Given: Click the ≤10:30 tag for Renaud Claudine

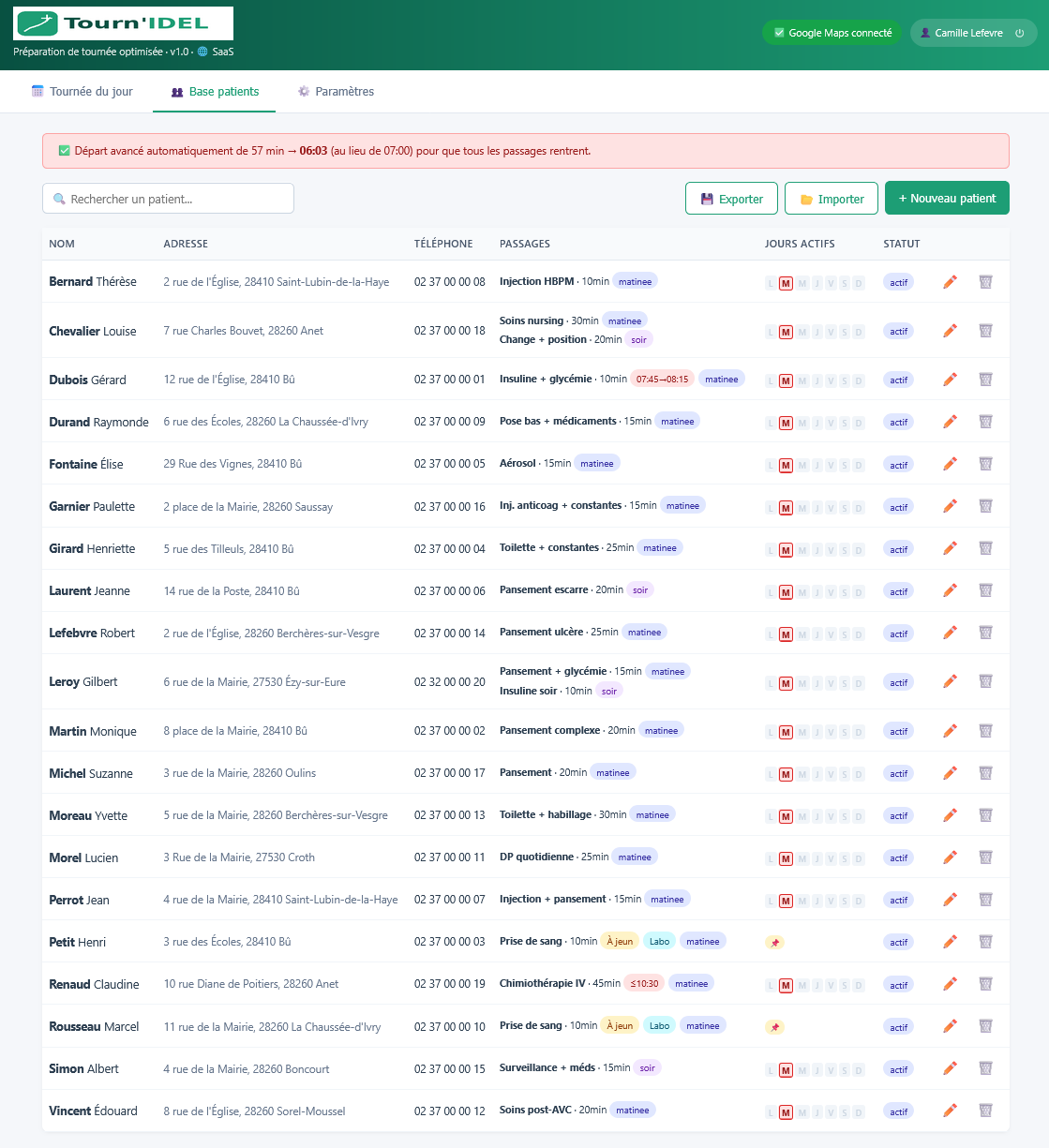Looking at the screenshot, I should click(x=644, y=983).
